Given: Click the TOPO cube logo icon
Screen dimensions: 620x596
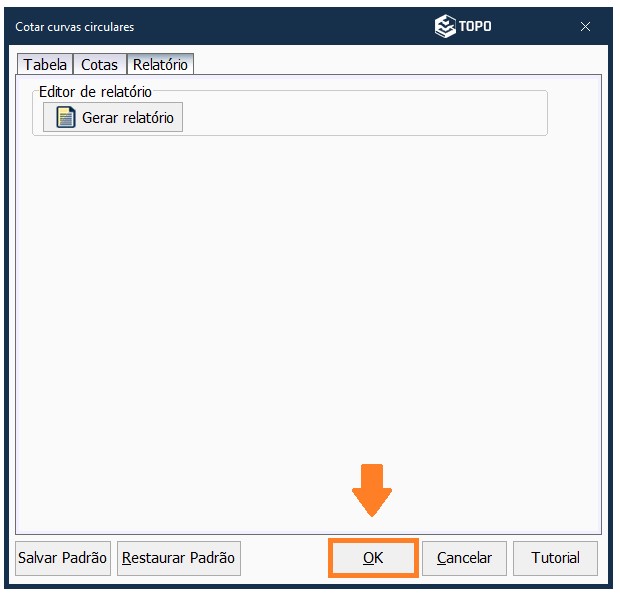Looking at the screenshot, I should click(445, 27).
